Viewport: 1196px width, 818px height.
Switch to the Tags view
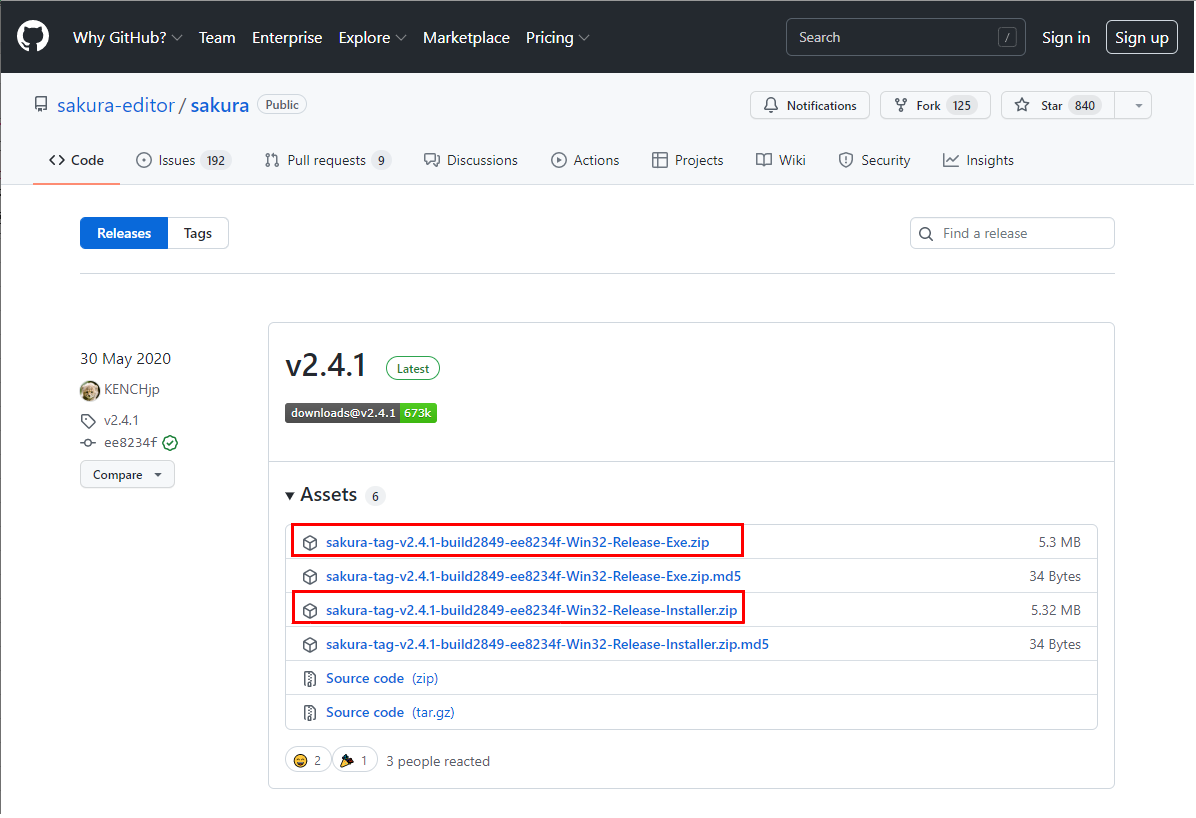click(198, 233)
